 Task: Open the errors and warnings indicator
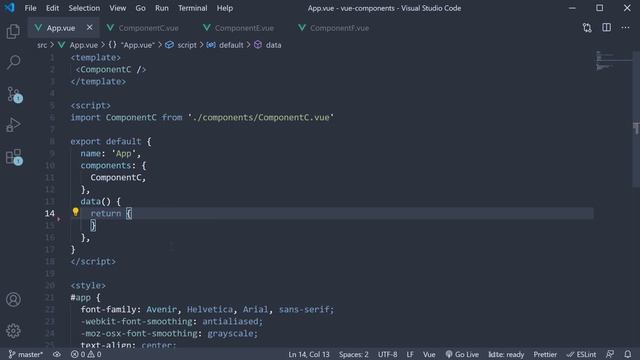point(86,354)
